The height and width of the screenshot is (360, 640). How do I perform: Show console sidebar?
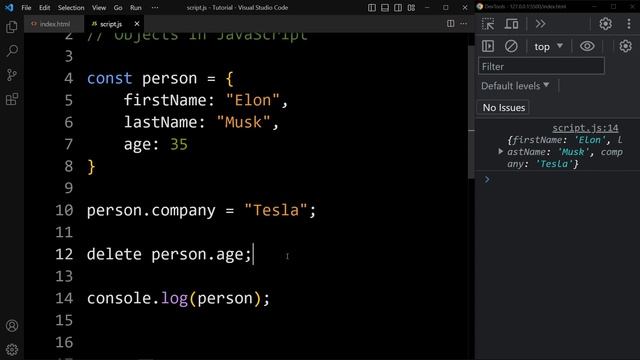[x=488, y=46]
